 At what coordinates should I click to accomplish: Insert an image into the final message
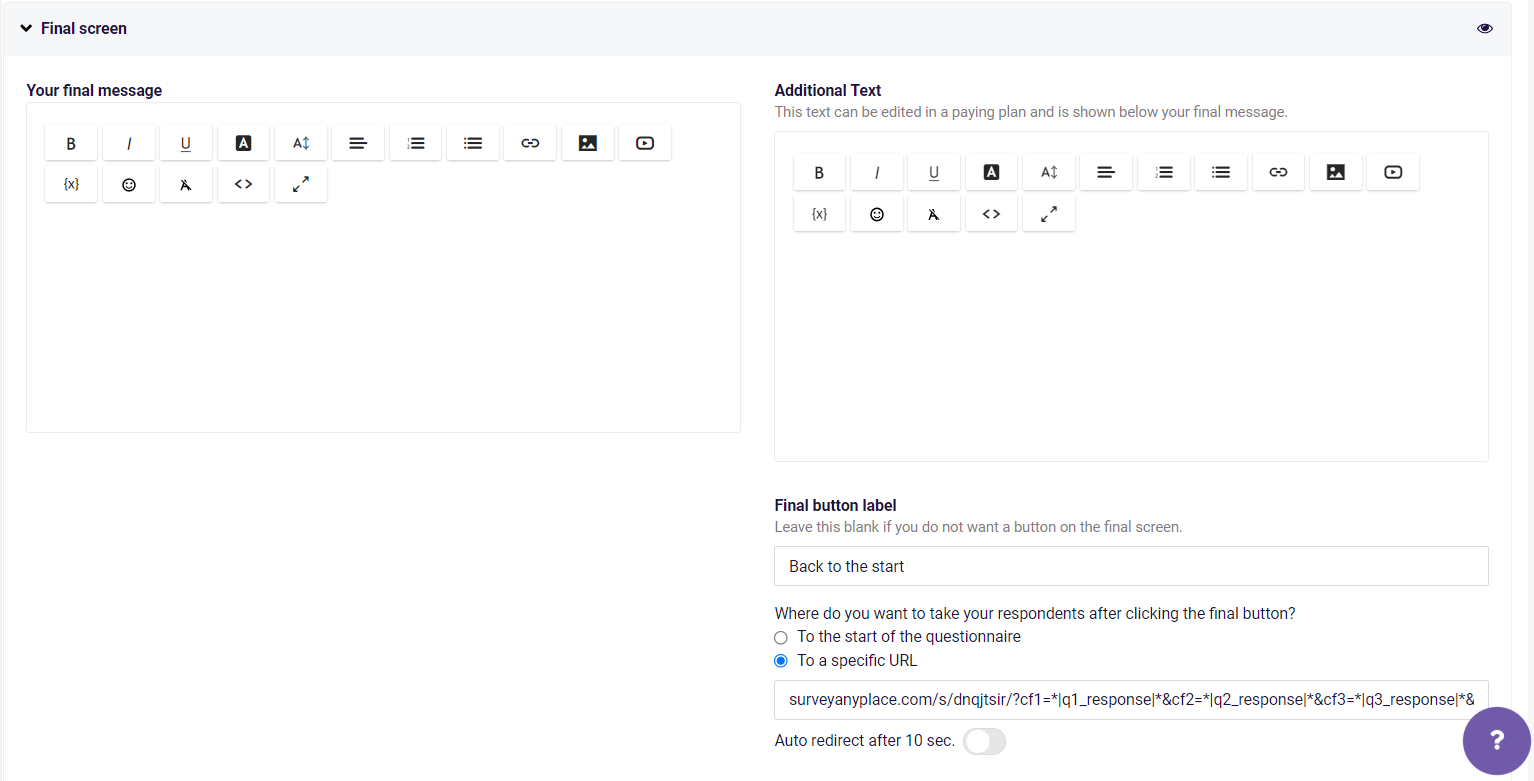click(x=587, y=142)
